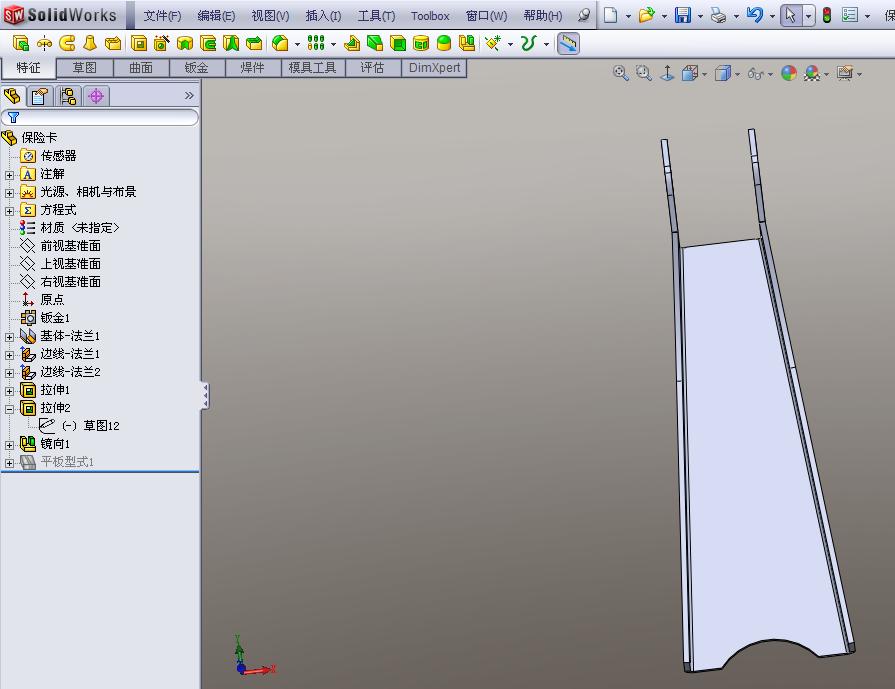Open the DimXpertManager panel tab
The image size is (895, 689).
point(96,96)
